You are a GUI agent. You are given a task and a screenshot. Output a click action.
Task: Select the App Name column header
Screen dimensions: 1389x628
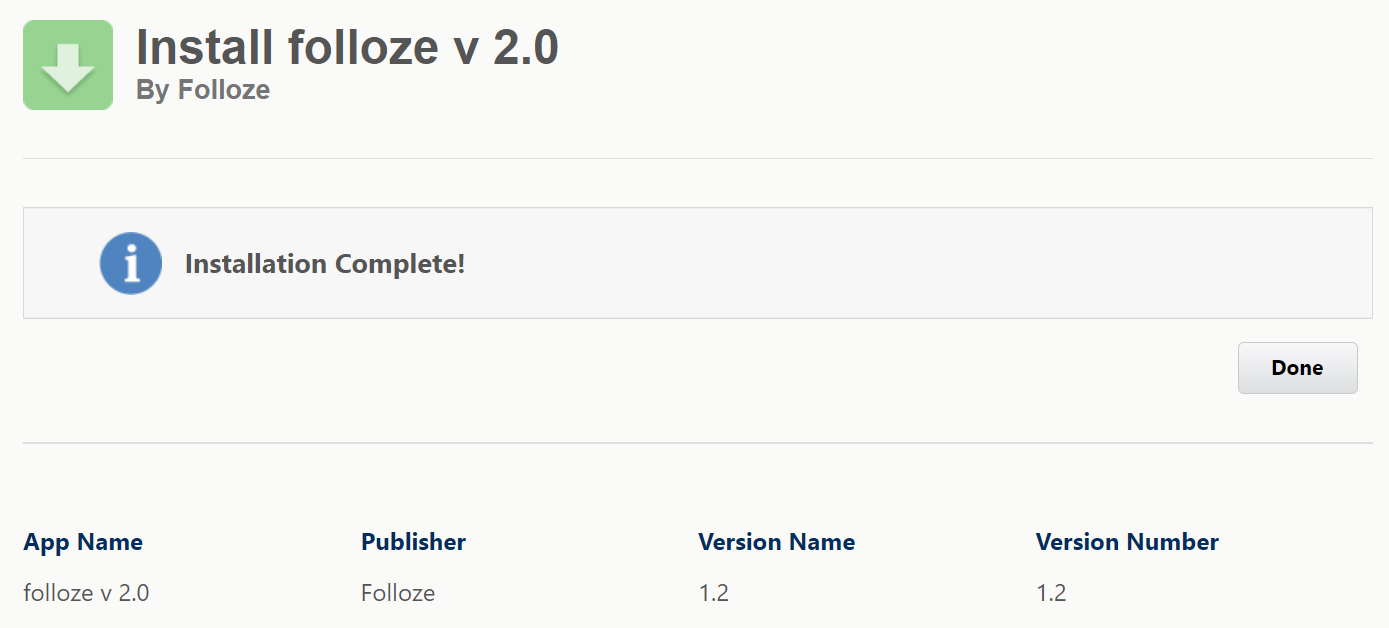pyautogui.click(x=83, y=541)
